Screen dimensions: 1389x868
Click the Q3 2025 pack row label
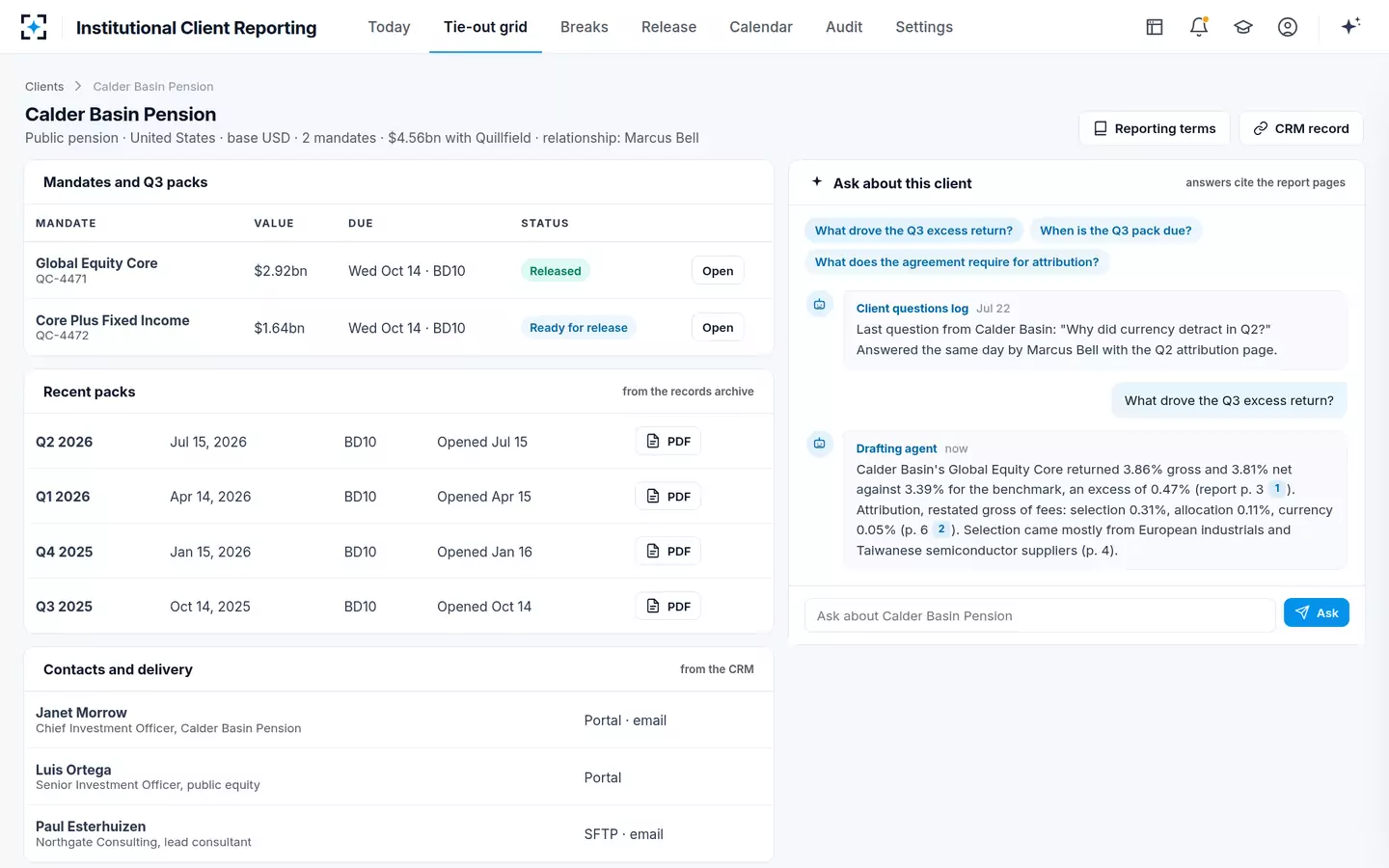[65, 607]
